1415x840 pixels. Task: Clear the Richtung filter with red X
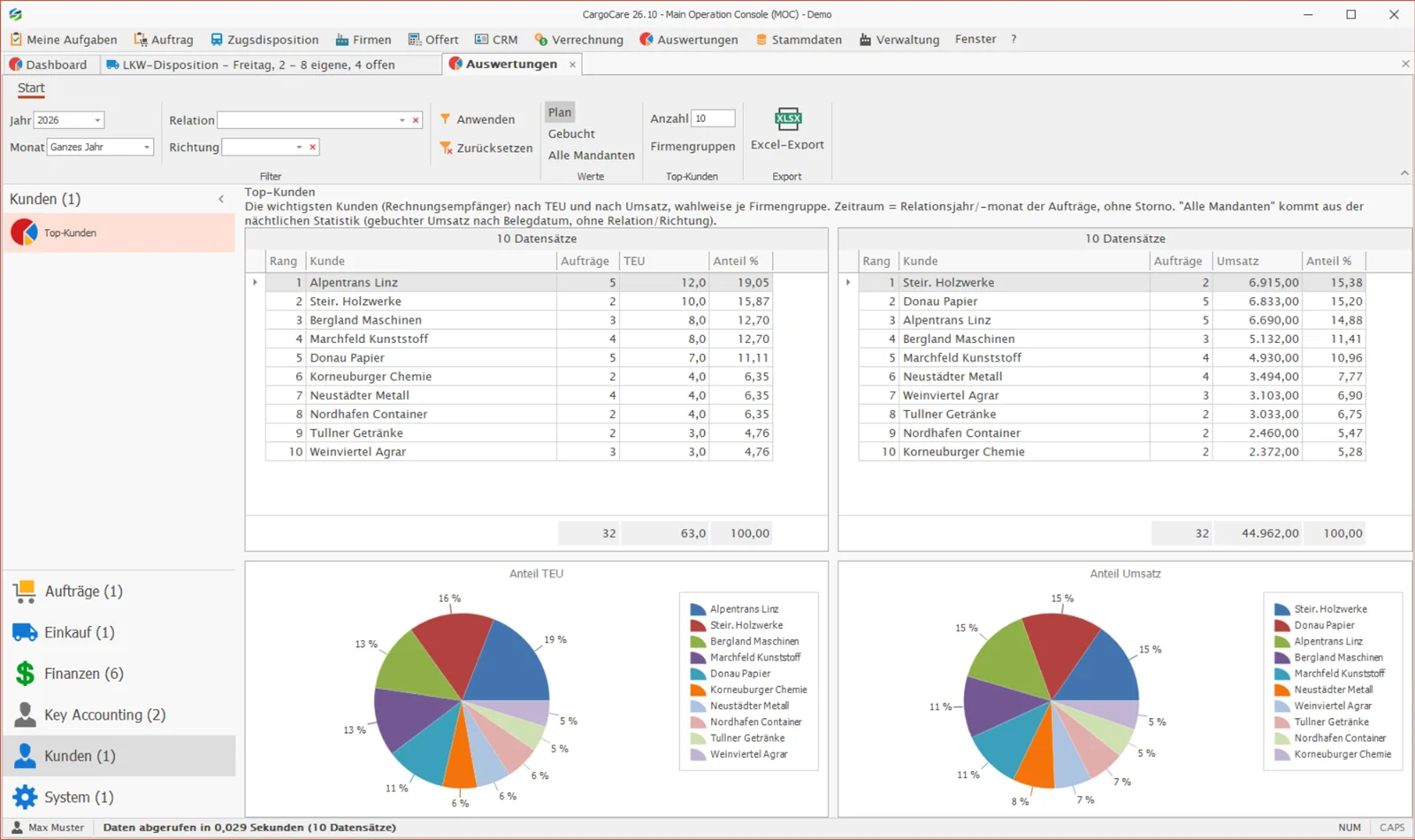[312, 148]
